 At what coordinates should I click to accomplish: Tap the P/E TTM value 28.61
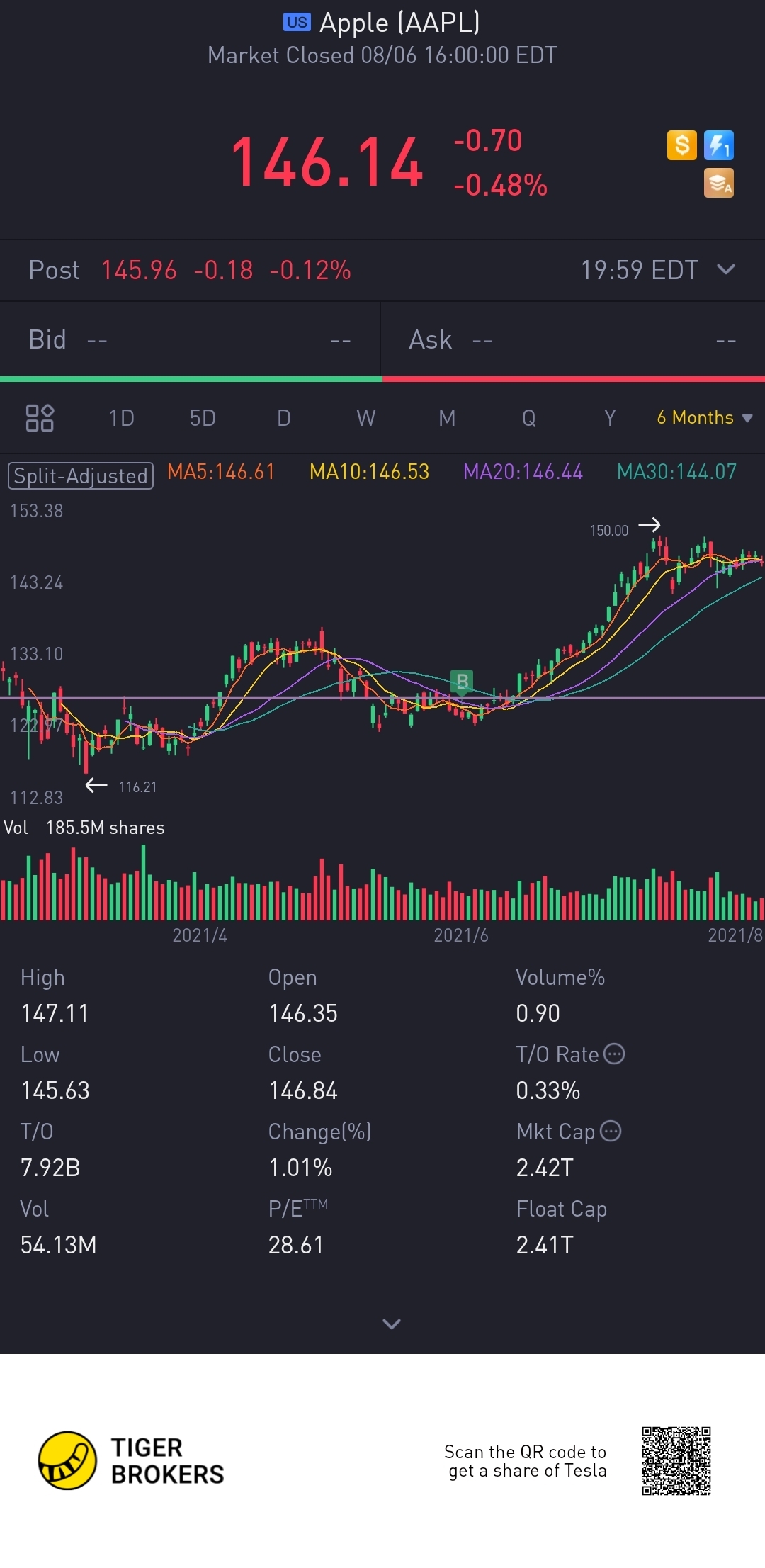click(296, 1245)
